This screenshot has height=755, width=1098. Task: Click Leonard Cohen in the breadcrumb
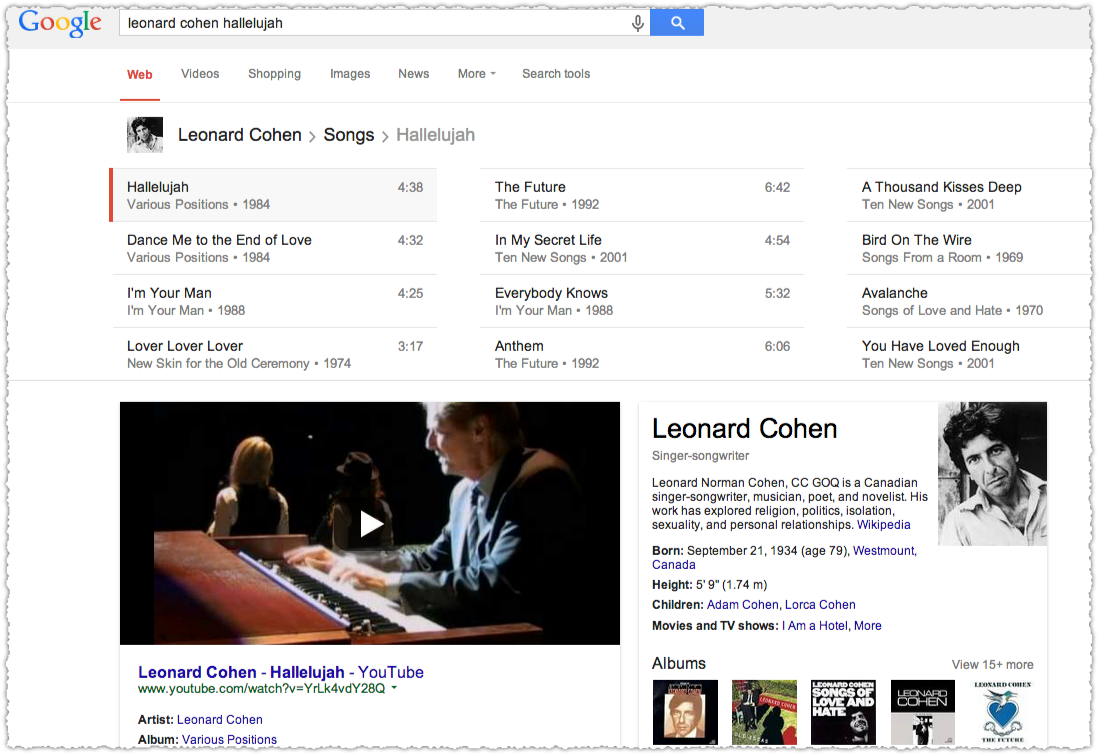[239, 134]
